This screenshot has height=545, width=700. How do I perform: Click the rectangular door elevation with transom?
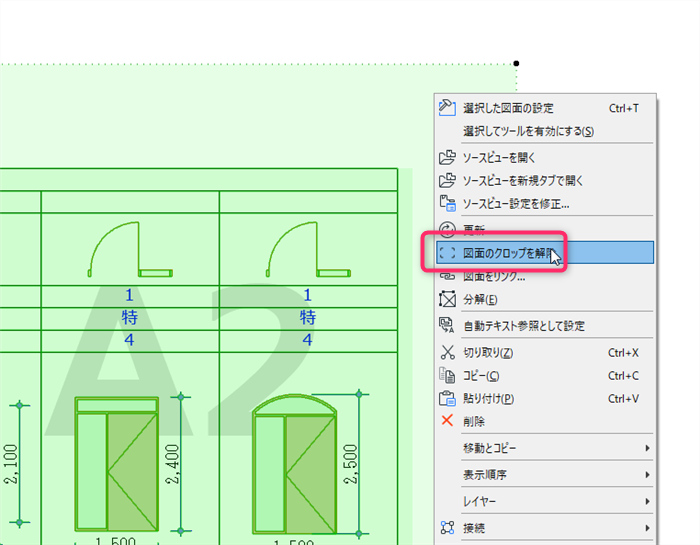(x=117, y=464)
